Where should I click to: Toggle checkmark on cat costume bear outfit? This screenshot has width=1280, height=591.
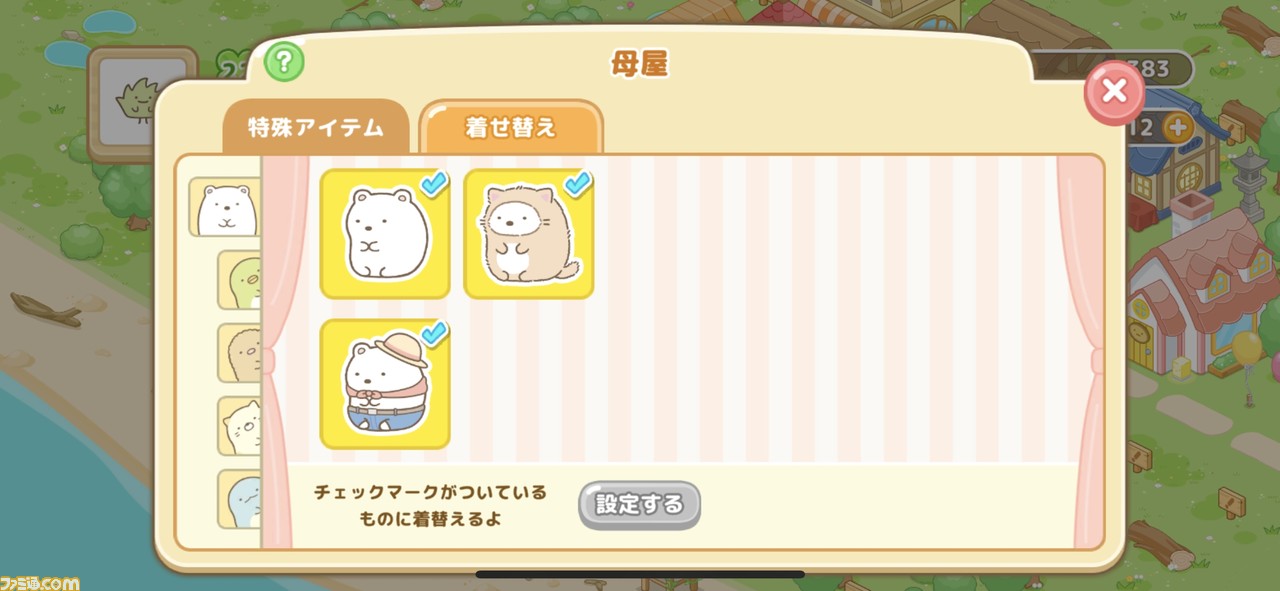pyautogui.click(x=578, y=183)
